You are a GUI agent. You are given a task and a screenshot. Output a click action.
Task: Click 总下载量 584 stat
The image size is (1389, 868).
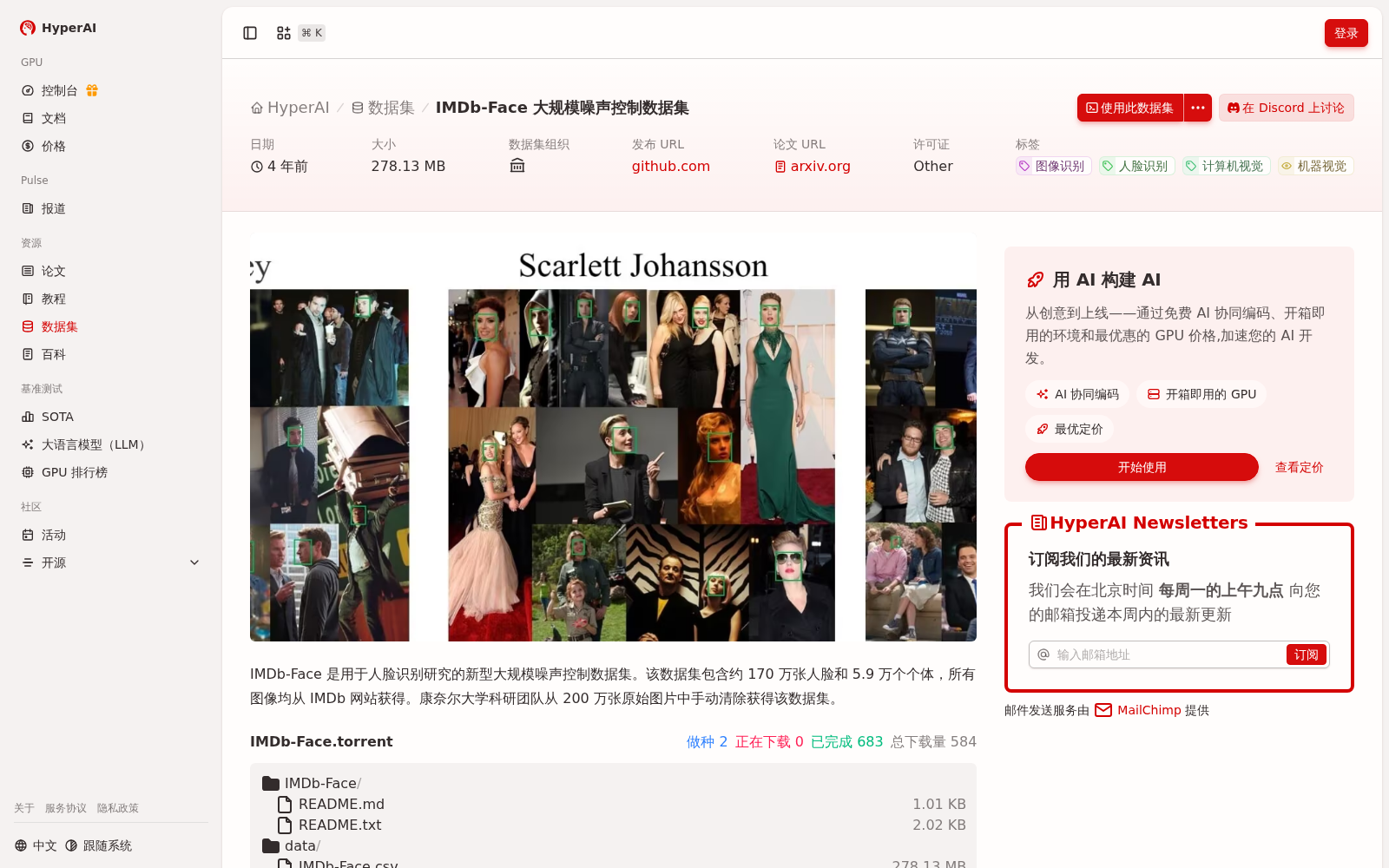[933, 741]
